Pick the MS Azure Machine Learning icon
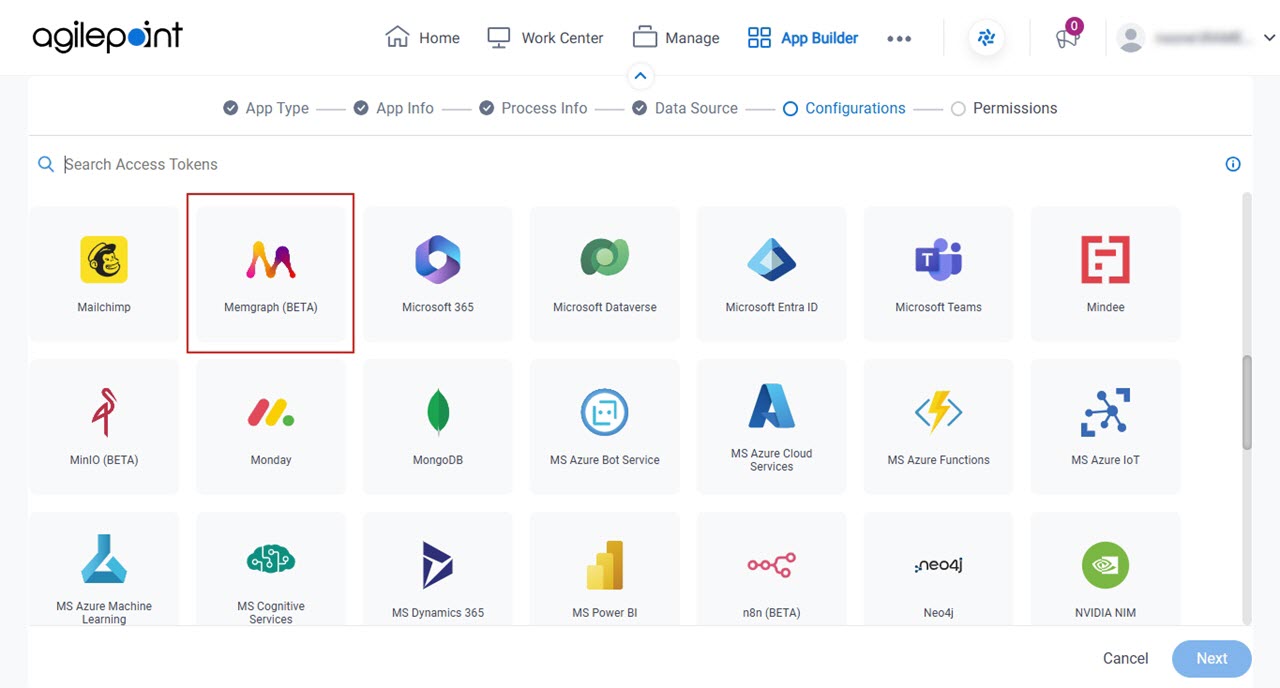This screenshot has height=688, width=1280. (104, 559)
